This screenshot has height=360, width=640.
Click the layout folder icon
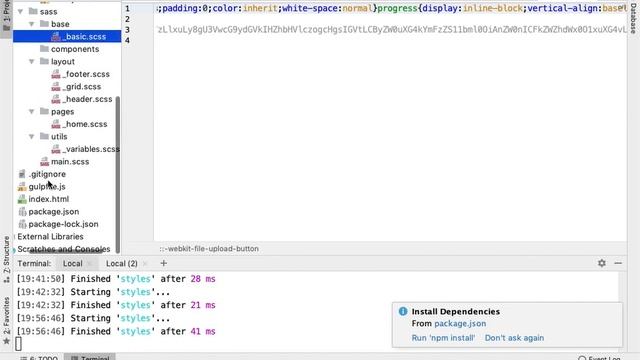(44, 62)
